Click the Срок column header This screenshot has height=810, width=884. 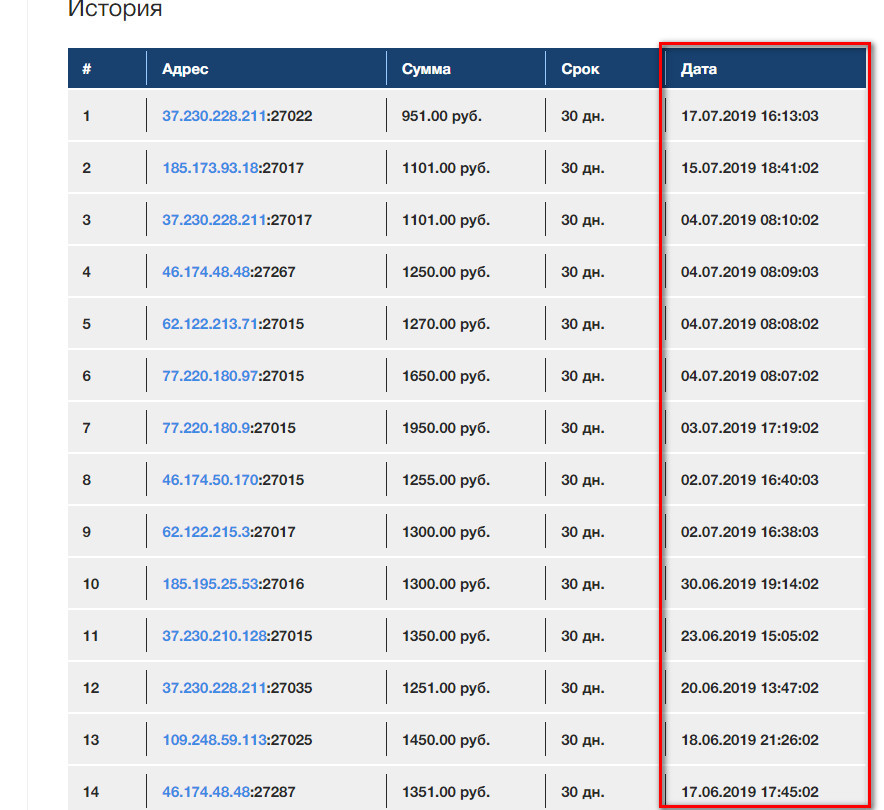coord(580,69)
